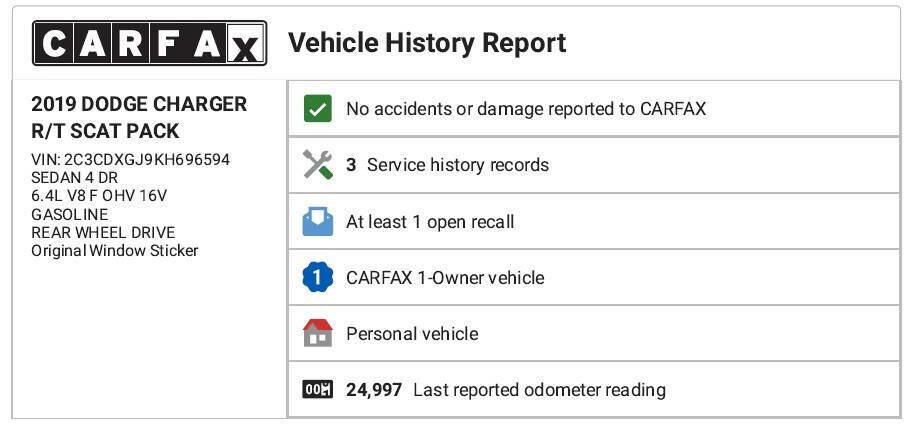Image resolution: width=915 pixels, height=424 pixels.
Task: Open the Original Window Sticker link
Action: [x=115, y=250]
